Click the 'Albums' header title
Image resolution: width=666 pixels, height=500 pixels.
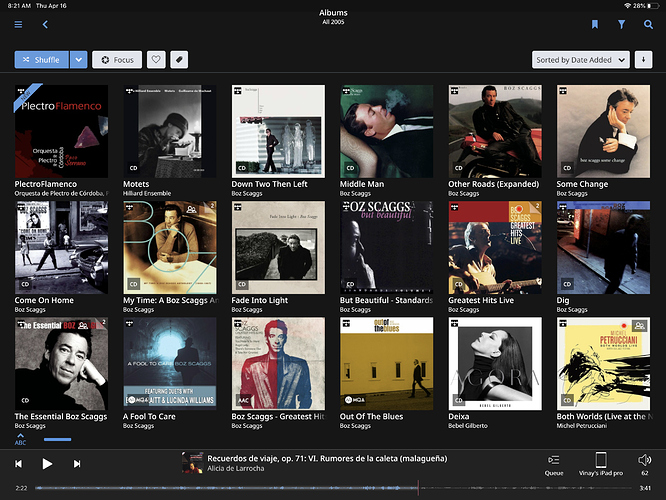(x=333, y=13)
